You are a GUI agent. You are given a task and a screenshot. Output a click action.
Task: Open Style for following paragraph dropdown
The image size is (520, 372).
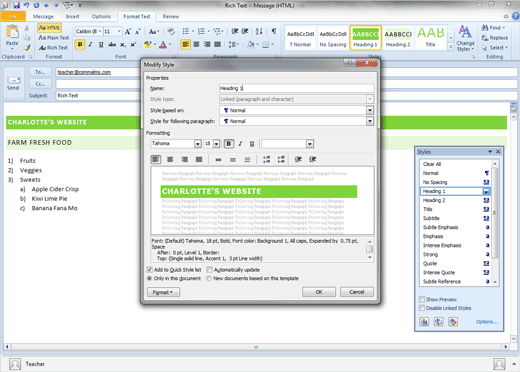pyautogui.click(x=370, y=121)
